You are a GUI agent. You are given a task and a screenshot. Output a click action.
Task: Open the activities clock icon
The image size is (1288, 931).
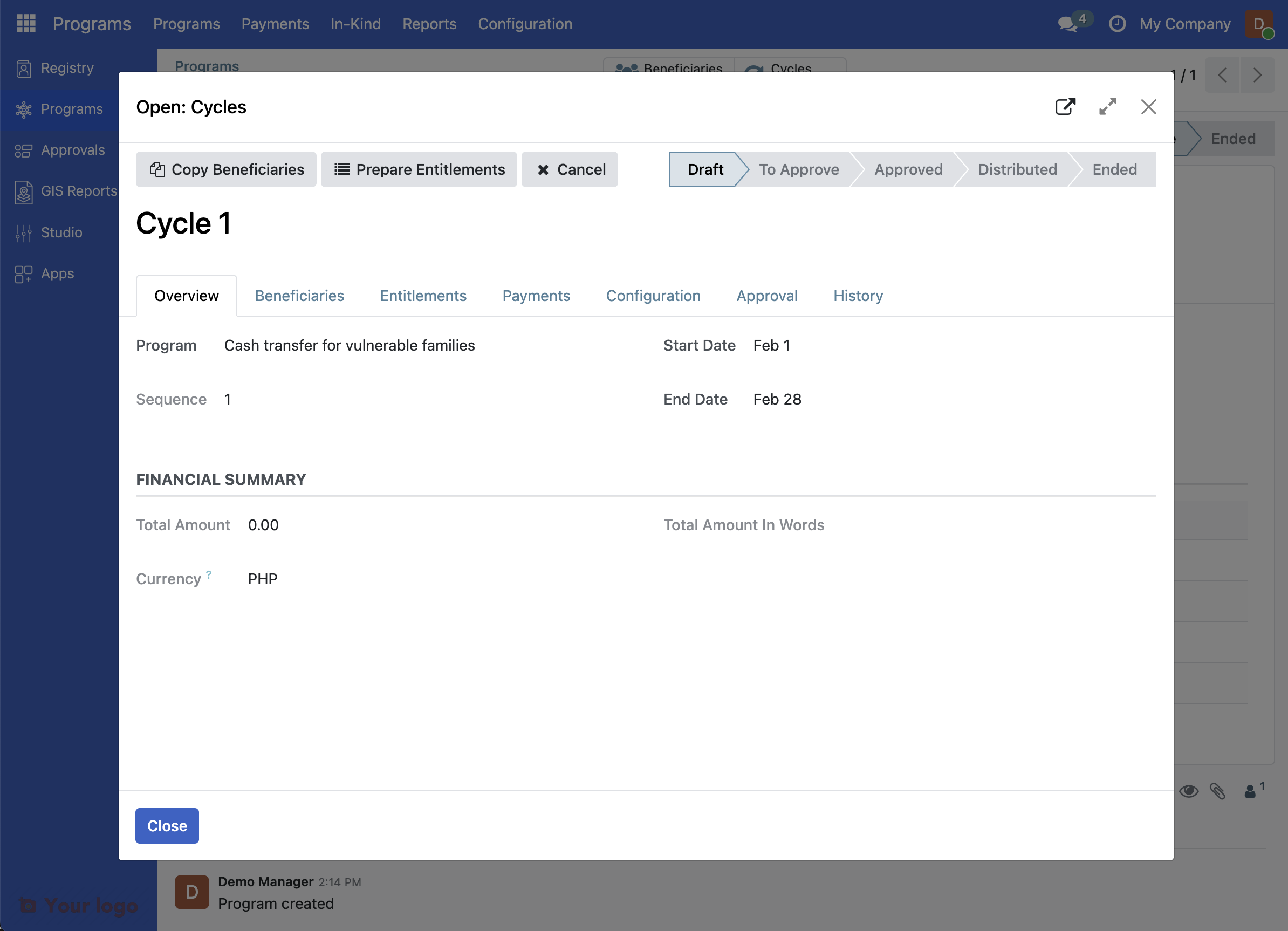pos(1116,24)
